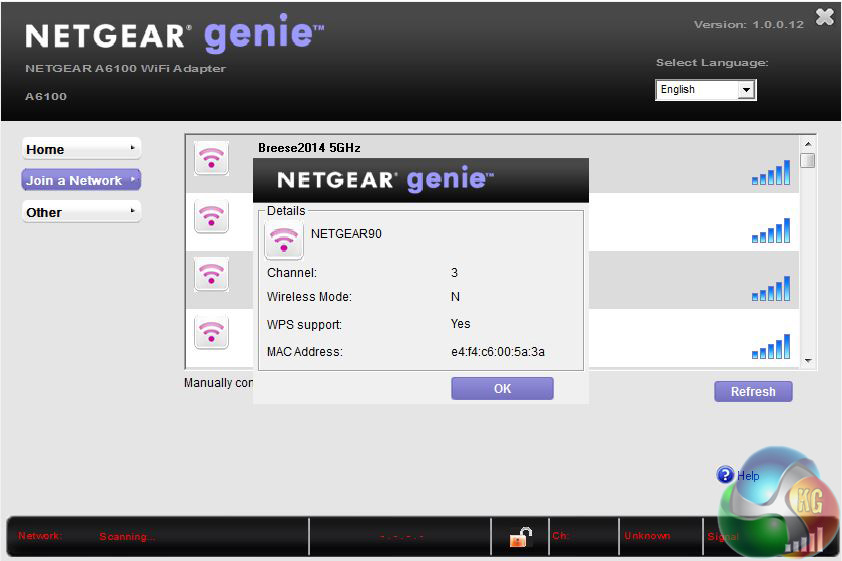Click the Breese2014 5GHz WiFi icon

[x=211, y=158]
